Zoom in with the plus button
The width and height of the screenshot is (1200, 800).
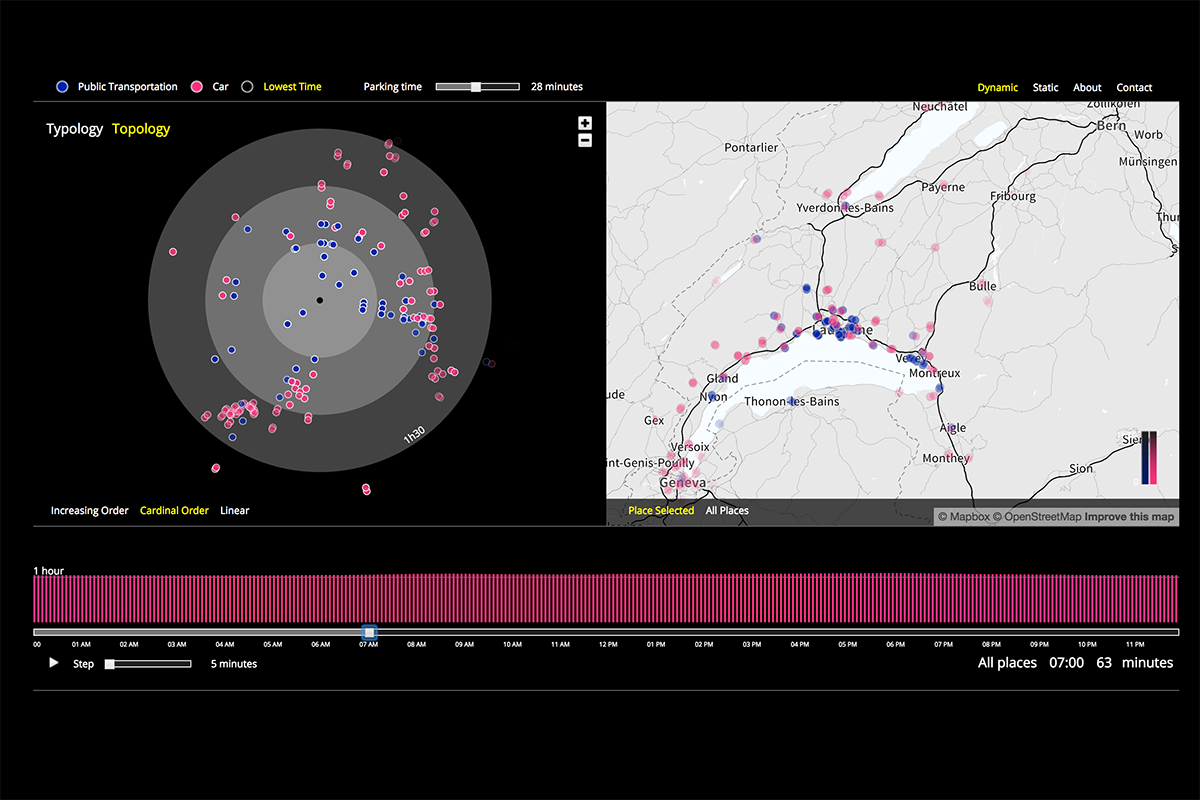585,123
